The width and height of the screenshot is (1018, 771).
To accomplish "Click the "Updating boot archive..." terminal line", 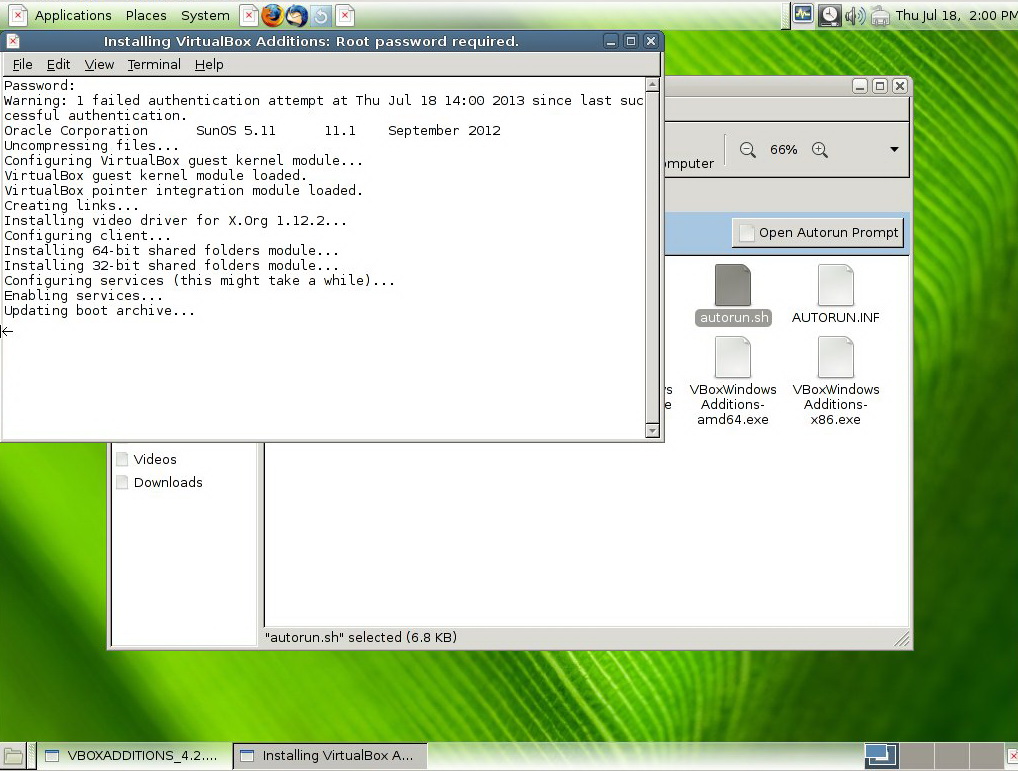I will click(99, 310).
